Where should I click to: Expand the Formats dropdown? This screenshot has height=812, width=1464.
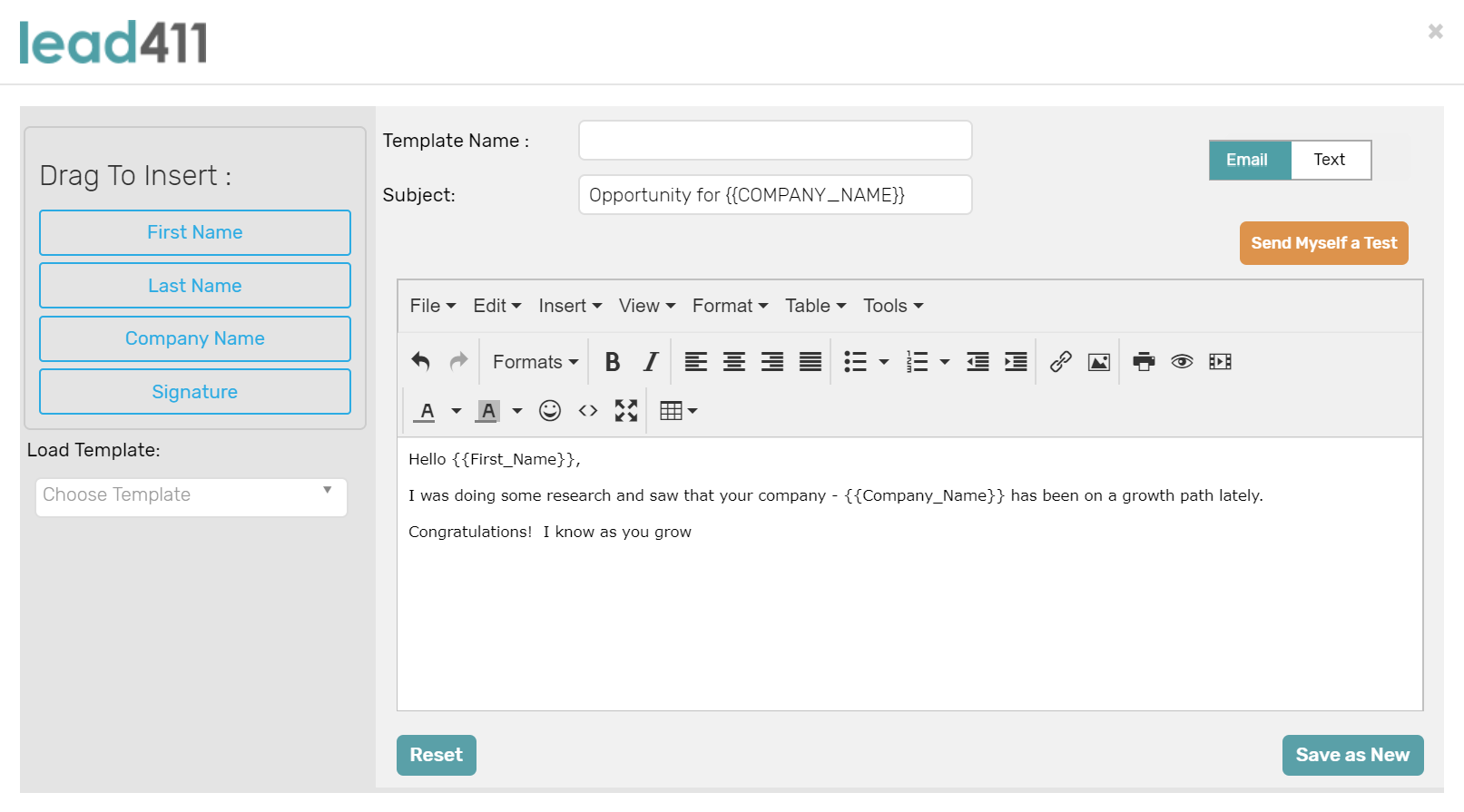(x=535, y=362)
